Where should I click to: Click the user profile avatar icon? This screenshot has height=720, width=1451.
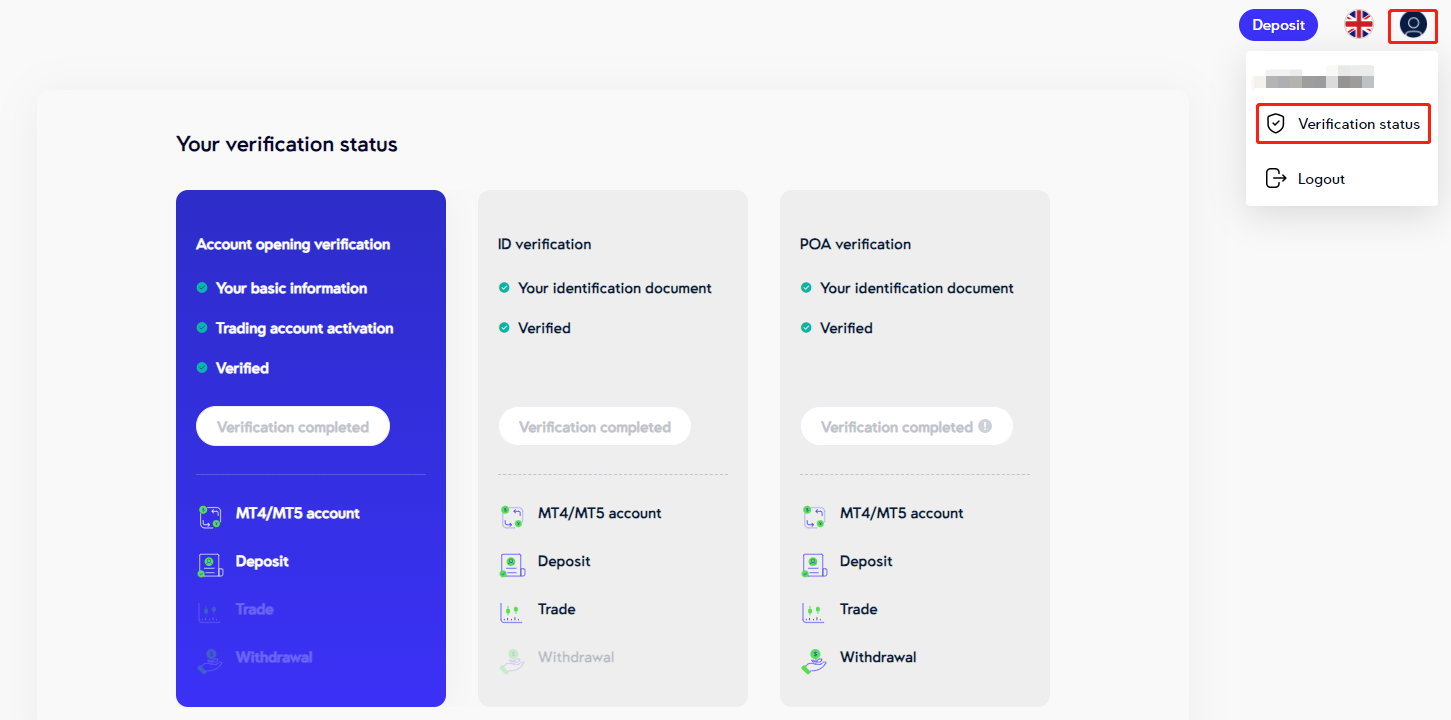pyautogui.click(x=1412, y=25)
